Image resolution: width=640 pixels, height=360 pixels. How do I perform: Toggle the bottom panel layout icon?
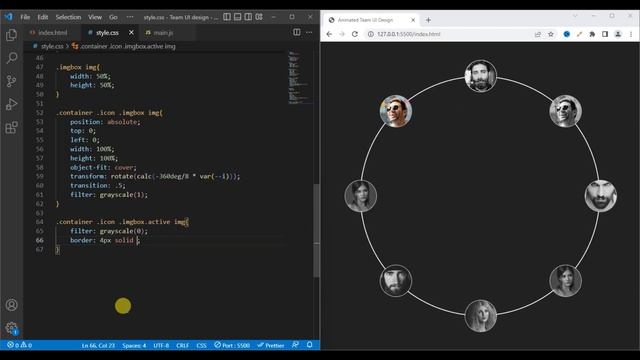[238, 17]
